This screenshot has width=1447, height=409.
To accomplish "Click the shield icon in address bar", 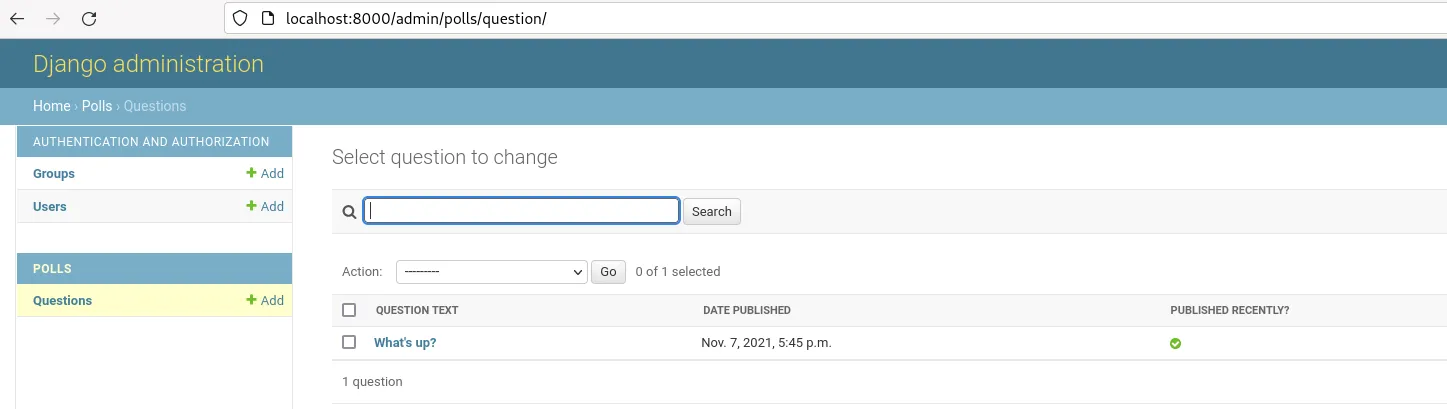I will 239,18.
